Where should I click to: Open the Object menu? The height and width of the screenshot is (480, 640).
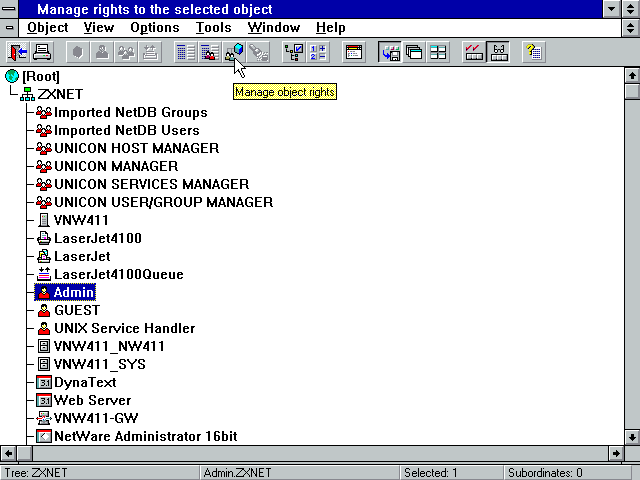[48, 28]
